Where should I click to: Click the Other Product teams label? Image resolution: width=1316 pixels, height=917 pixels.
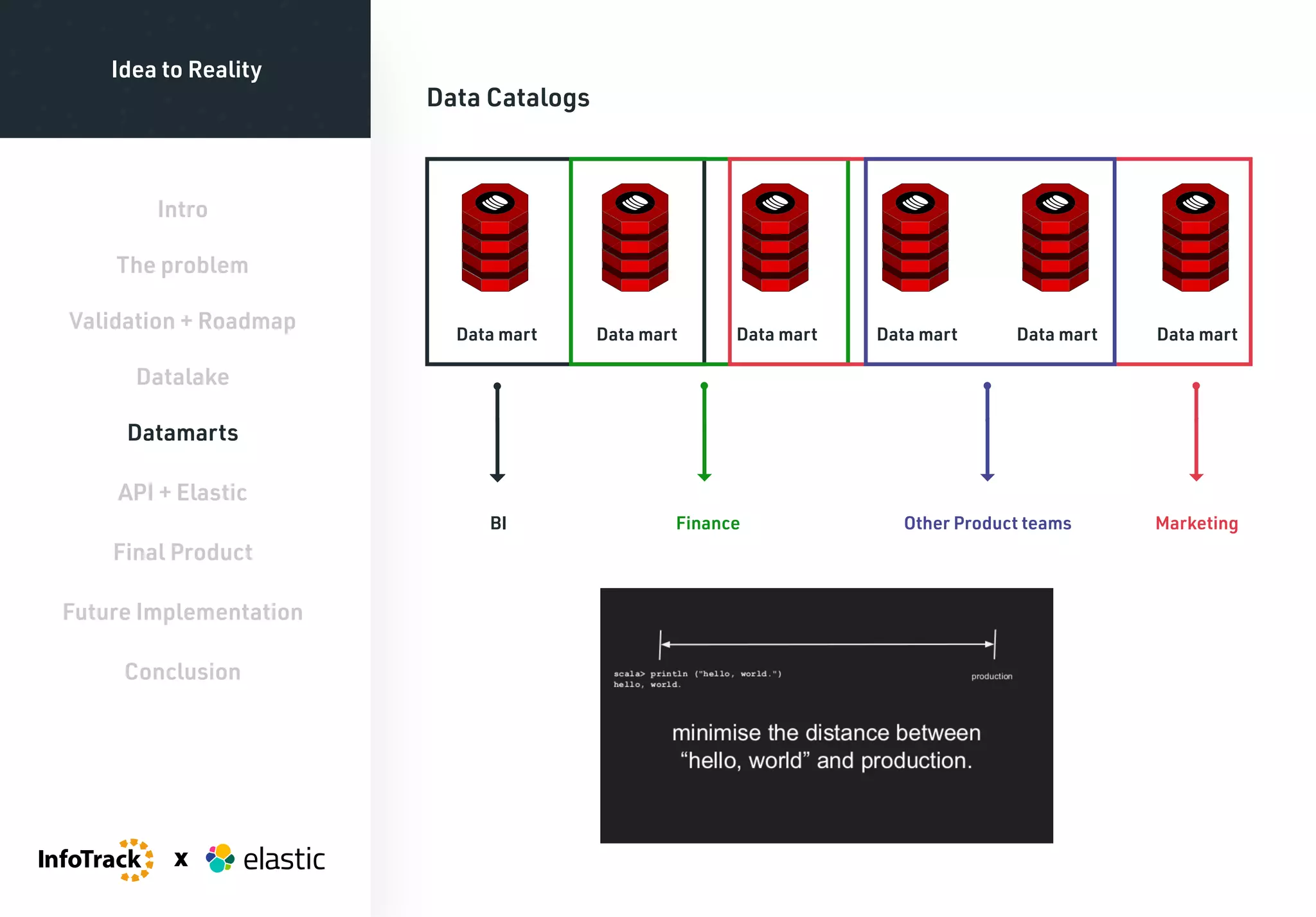pyautogui.click(x=988, y=524)
